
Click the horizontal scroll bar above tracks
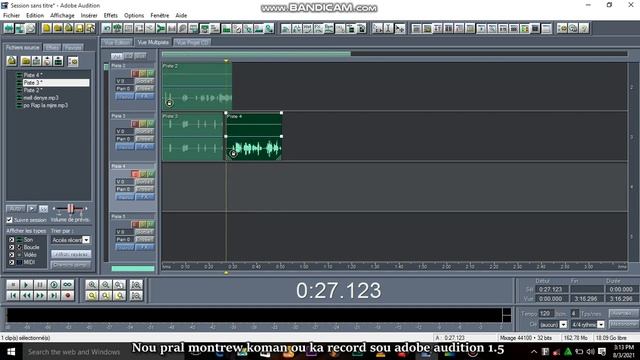[256, 53]
